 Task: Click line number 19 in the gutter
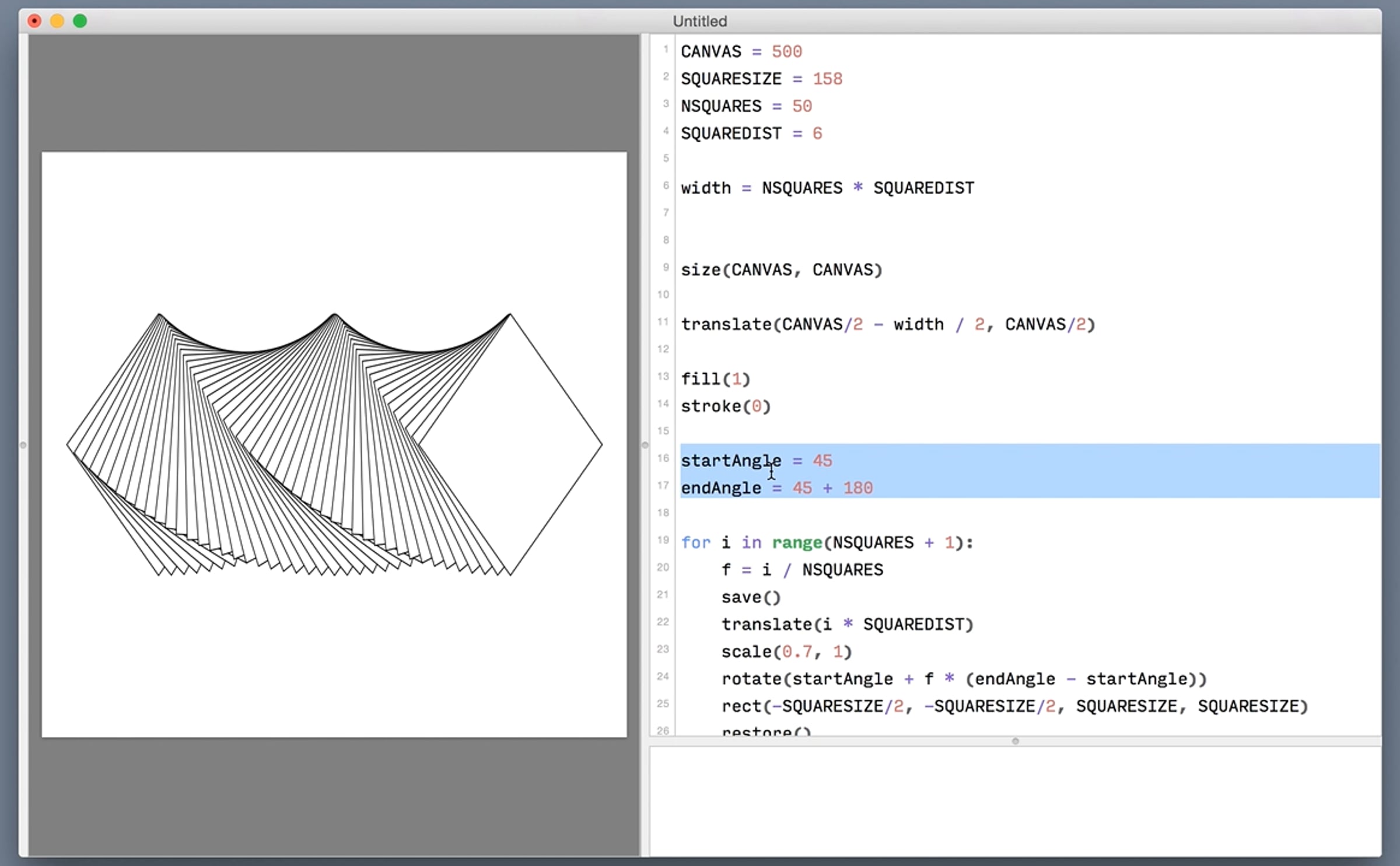(663, 540)
